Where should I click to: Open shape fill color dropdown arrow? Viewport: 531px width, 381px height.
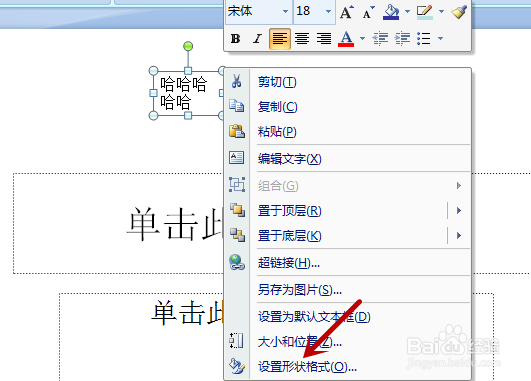pyautogui.click(x=407, y=12)
